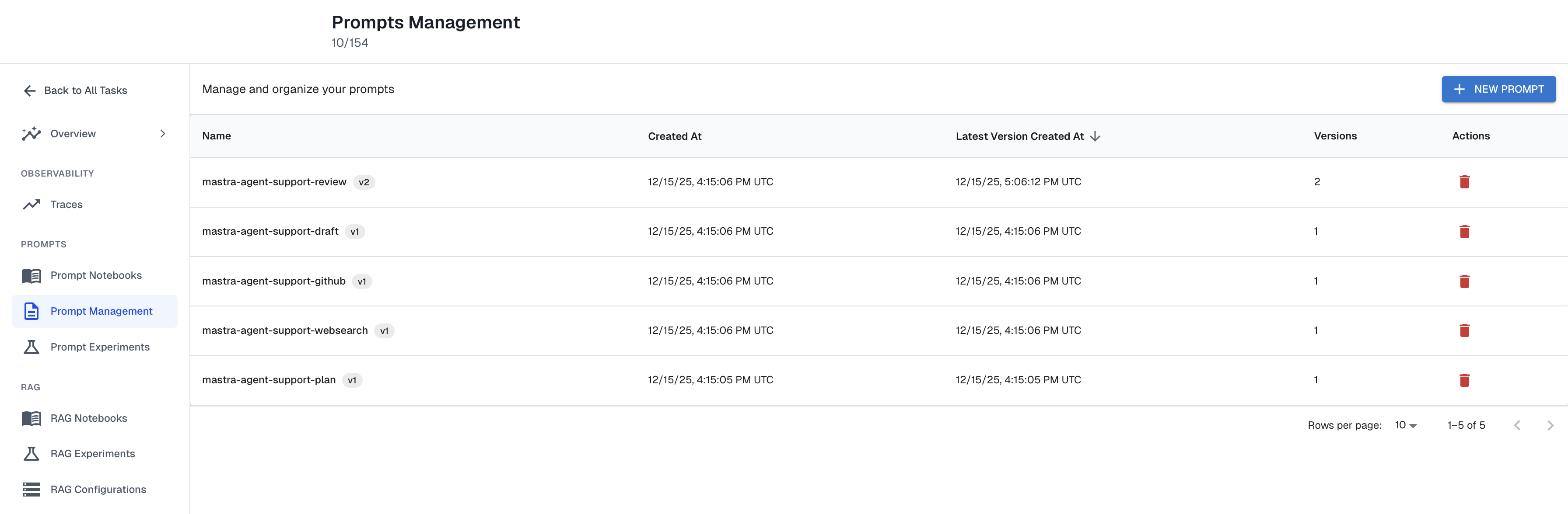This screenshot has width=1568, height=514.
Task: Go to RAG Notebooks section
Action: coord(88,418)
